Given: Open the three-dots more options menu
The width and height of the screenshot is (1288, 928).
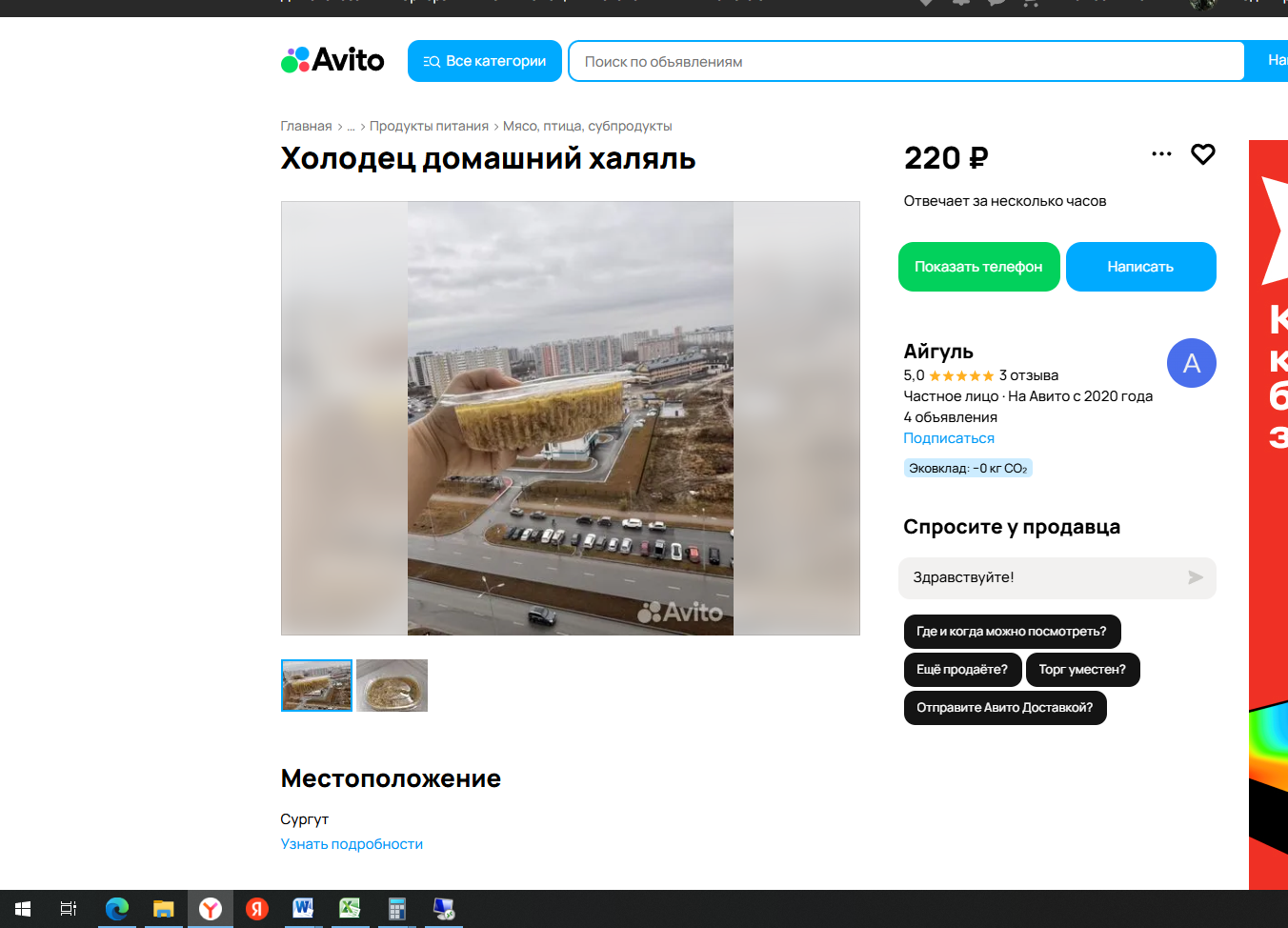Looking at the screenshot, I should [1161, 154].
